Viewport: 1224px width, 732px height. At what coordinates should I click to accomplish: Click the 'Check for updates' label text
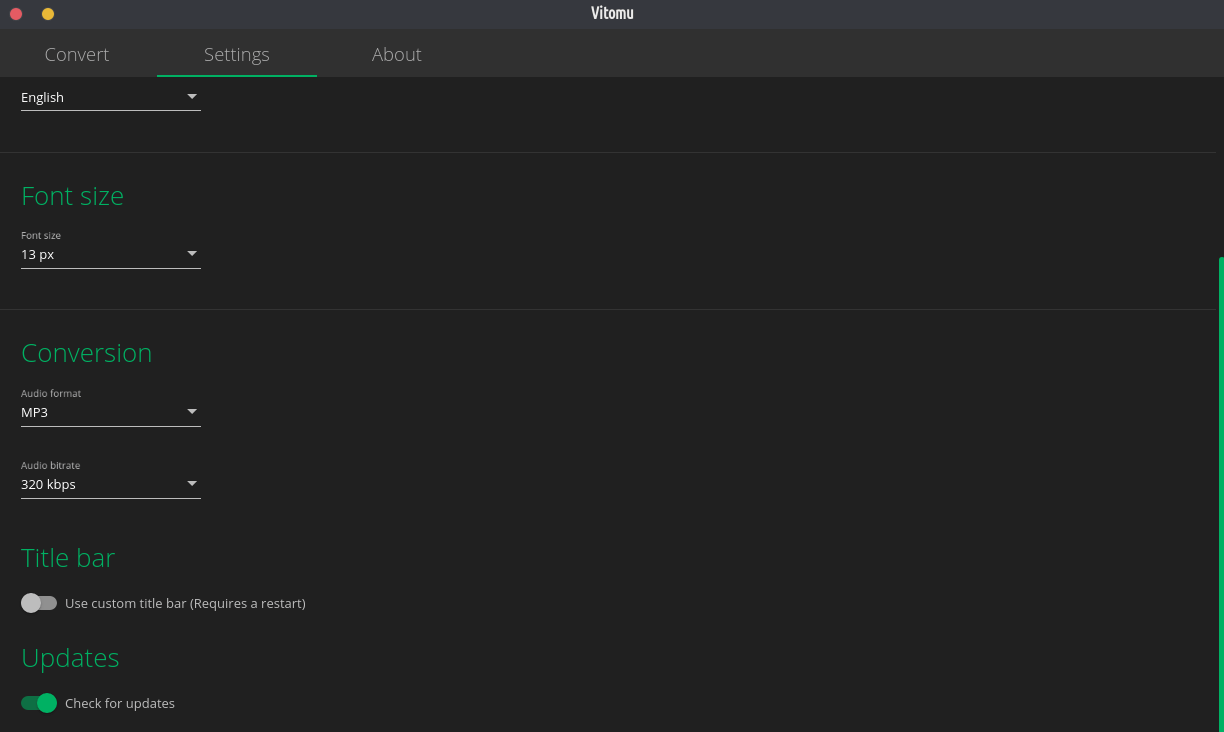click(x=120, y=703)
